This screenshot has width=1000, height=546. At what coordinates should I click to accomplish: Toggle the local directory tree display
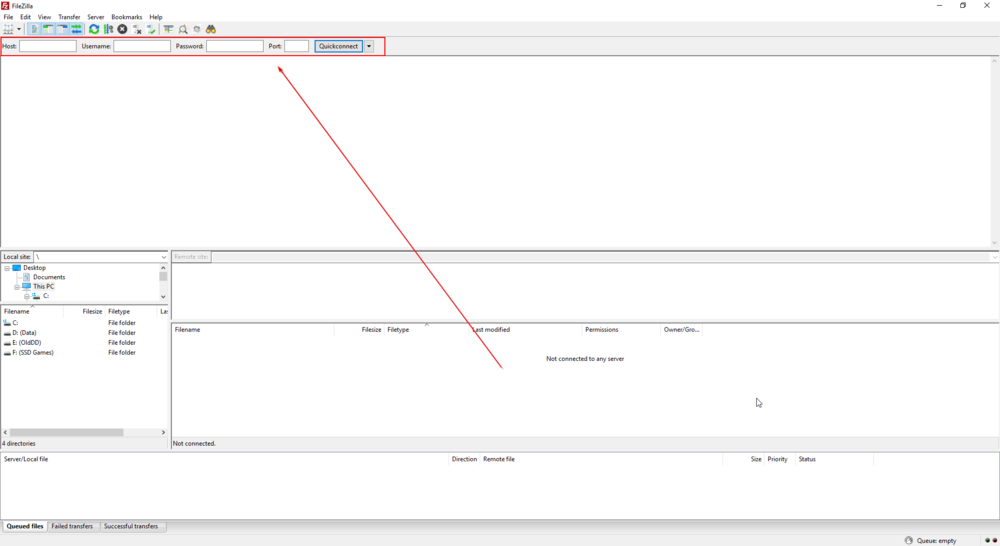click(48, 30)
